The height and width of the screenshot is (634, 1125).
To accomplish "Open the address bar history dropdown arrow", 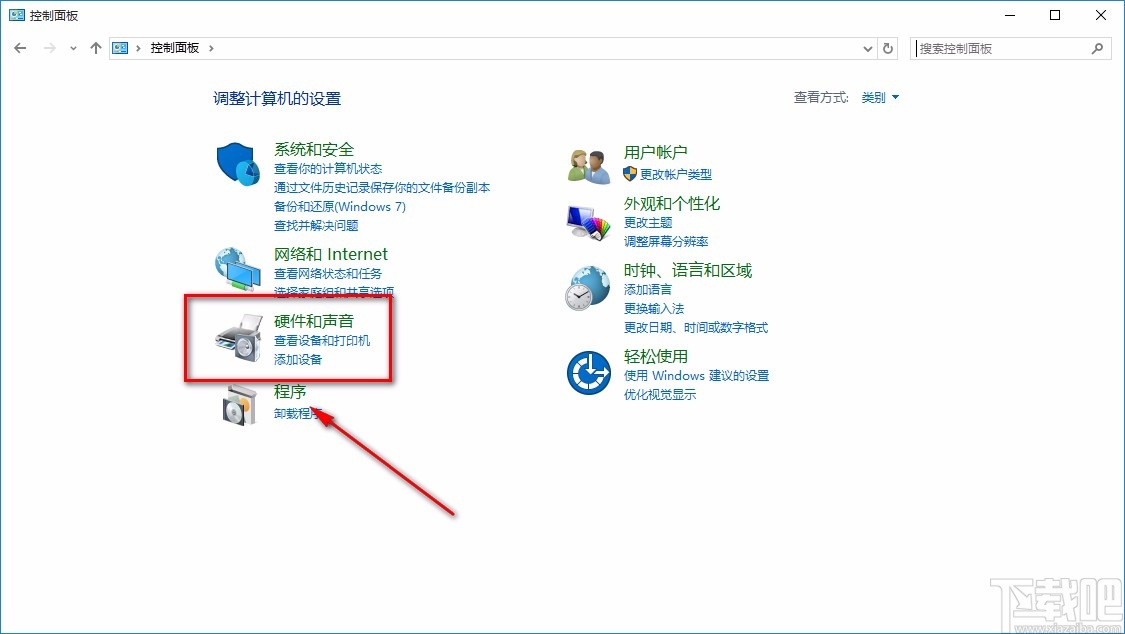I will click(x=867, y=47).
